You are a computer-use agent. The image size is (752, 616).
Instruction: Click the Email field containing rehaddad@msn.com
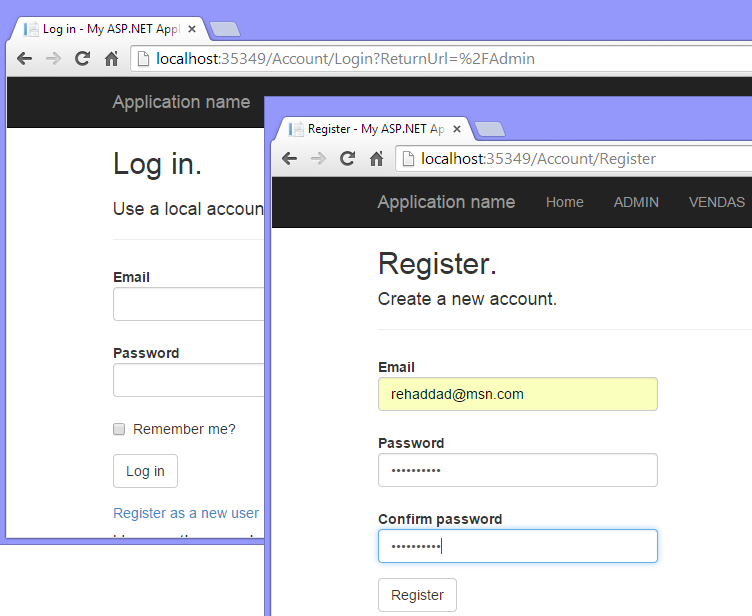coord(517,394)
